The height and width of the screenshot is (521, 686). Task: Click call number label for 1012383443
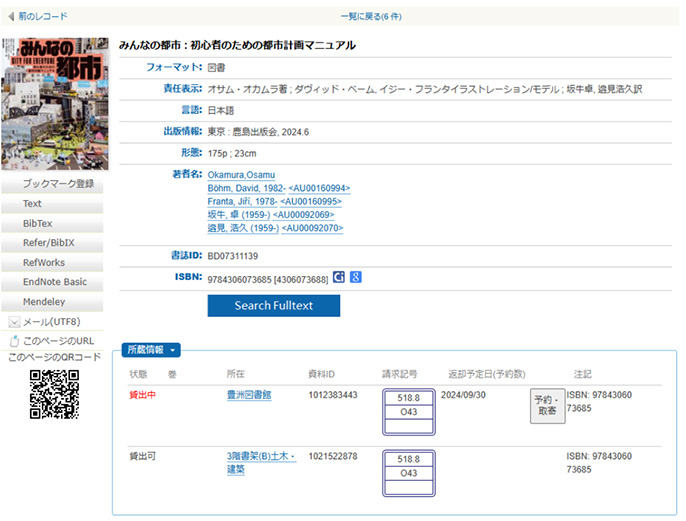tap(409, 412)
